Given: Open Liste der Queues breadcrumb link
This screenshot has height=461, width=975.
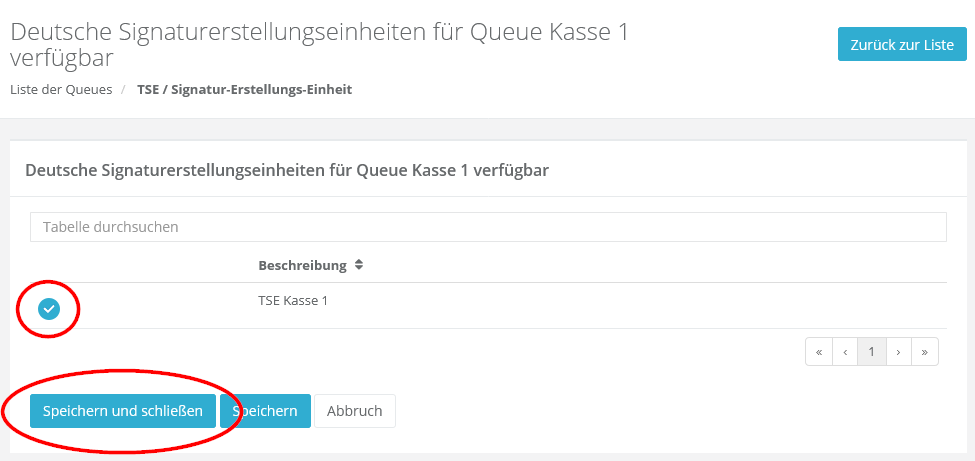Looking at the screenshot, I should click(x=61, y=89).
